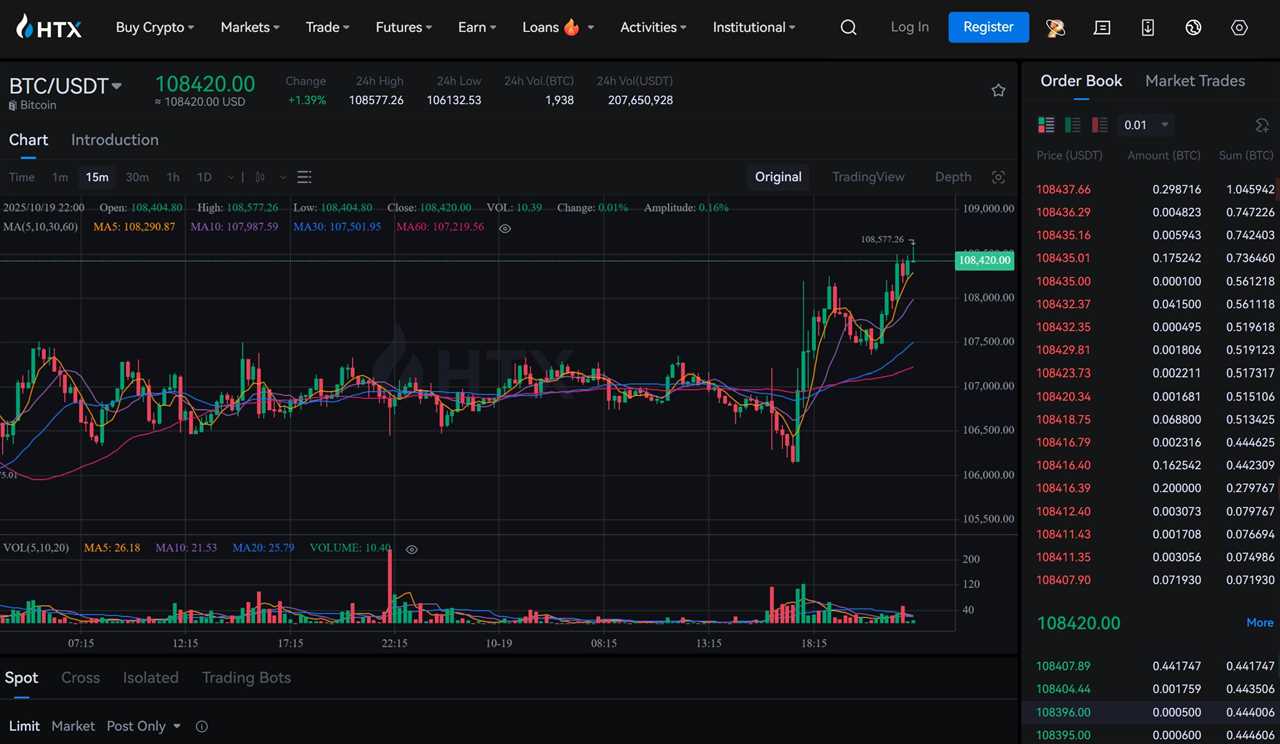The width and height of the screenshot is (1280, 744).
Task: Hide the VOL indicator using eye icon
Action: pyautogui.click(x=411, y=549)
